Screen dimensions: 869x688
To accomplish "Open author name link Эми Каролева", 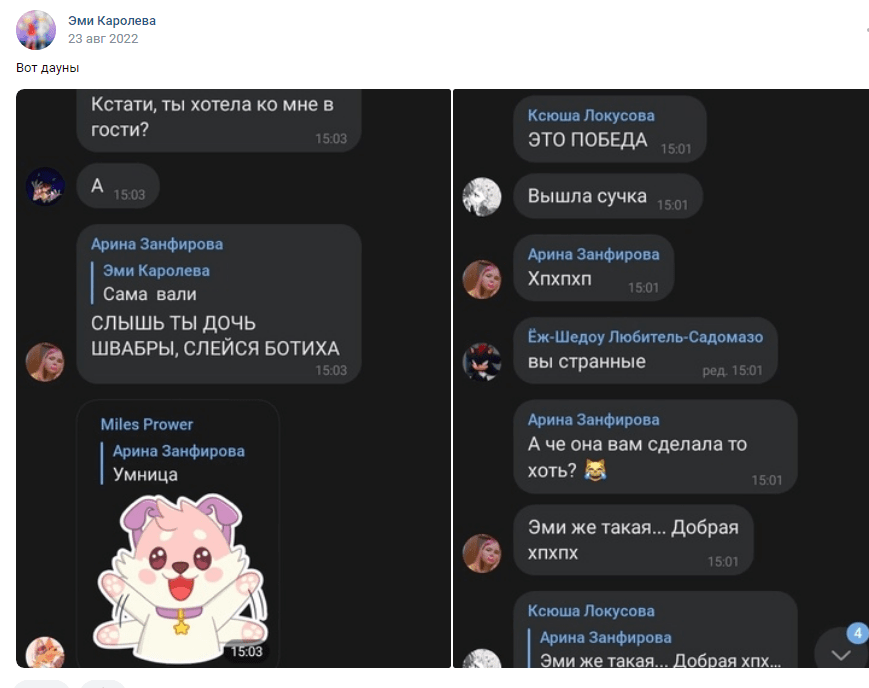I will (112, 21).
